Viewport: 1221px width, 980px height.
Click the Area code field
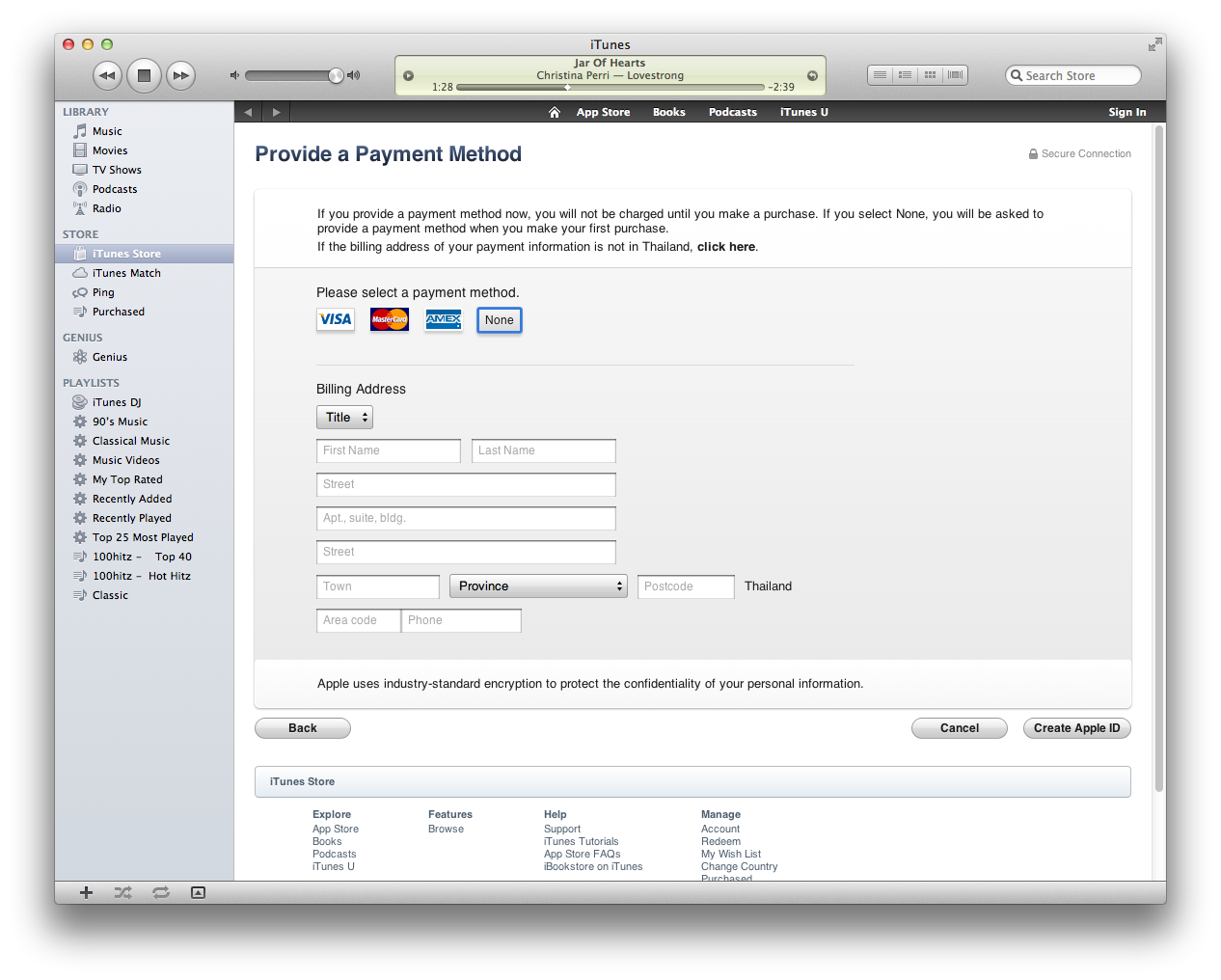358,620
